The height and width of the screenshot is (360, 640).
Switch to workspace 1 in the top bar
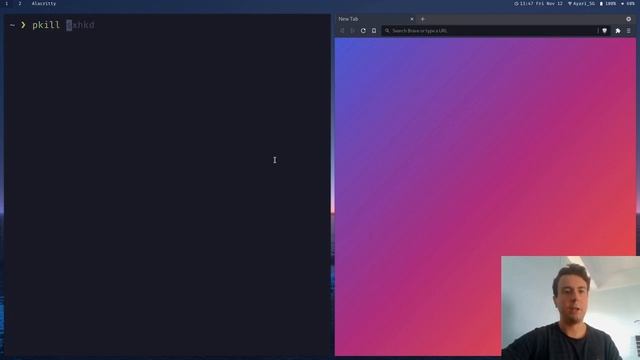[x=7, y=3]
